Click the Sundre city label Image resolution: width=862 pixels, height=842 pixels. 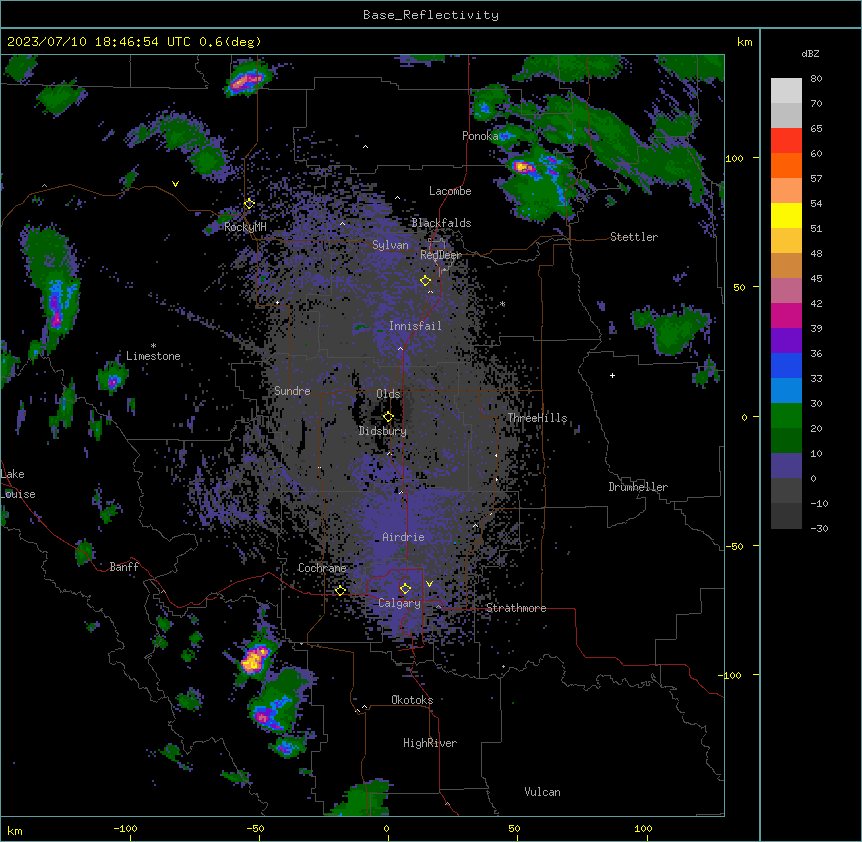(292, 391)
